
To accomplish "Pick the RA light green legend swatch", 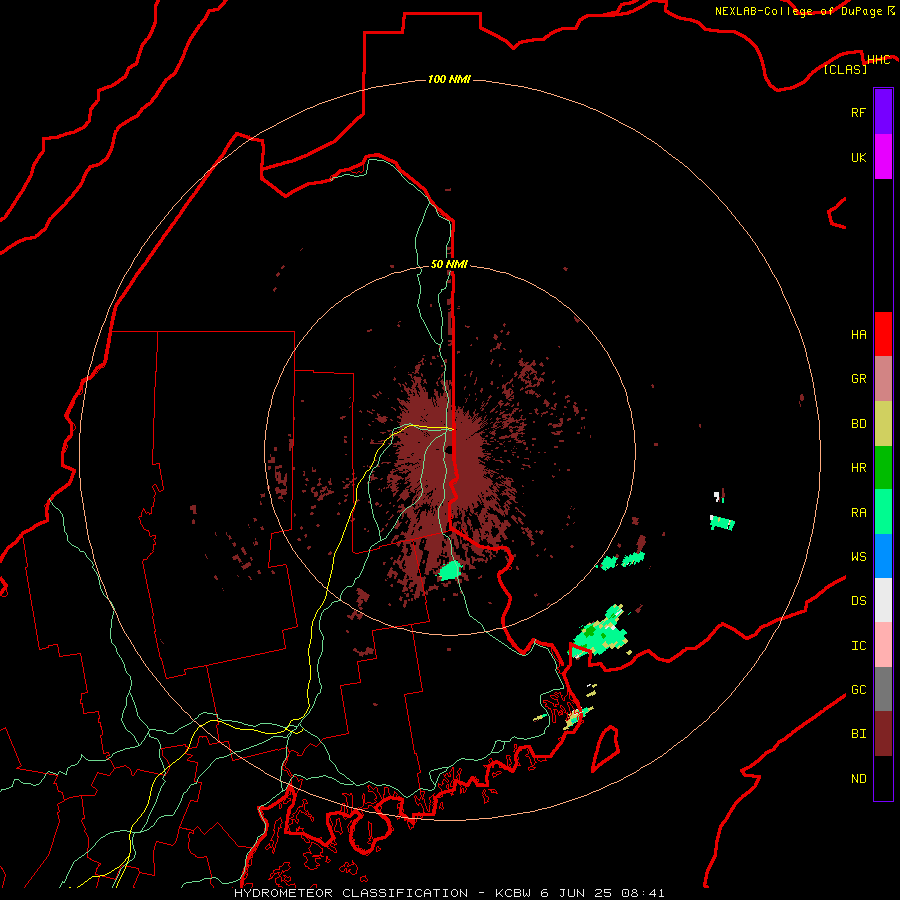I will pos(883,512).
